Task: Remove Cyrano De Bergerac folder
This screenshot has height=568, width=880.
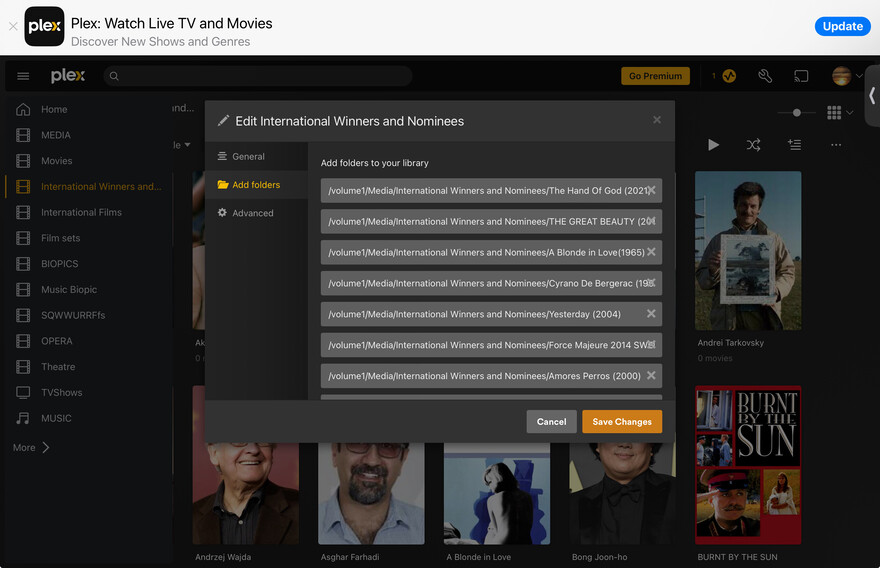Action: [651, 283]
